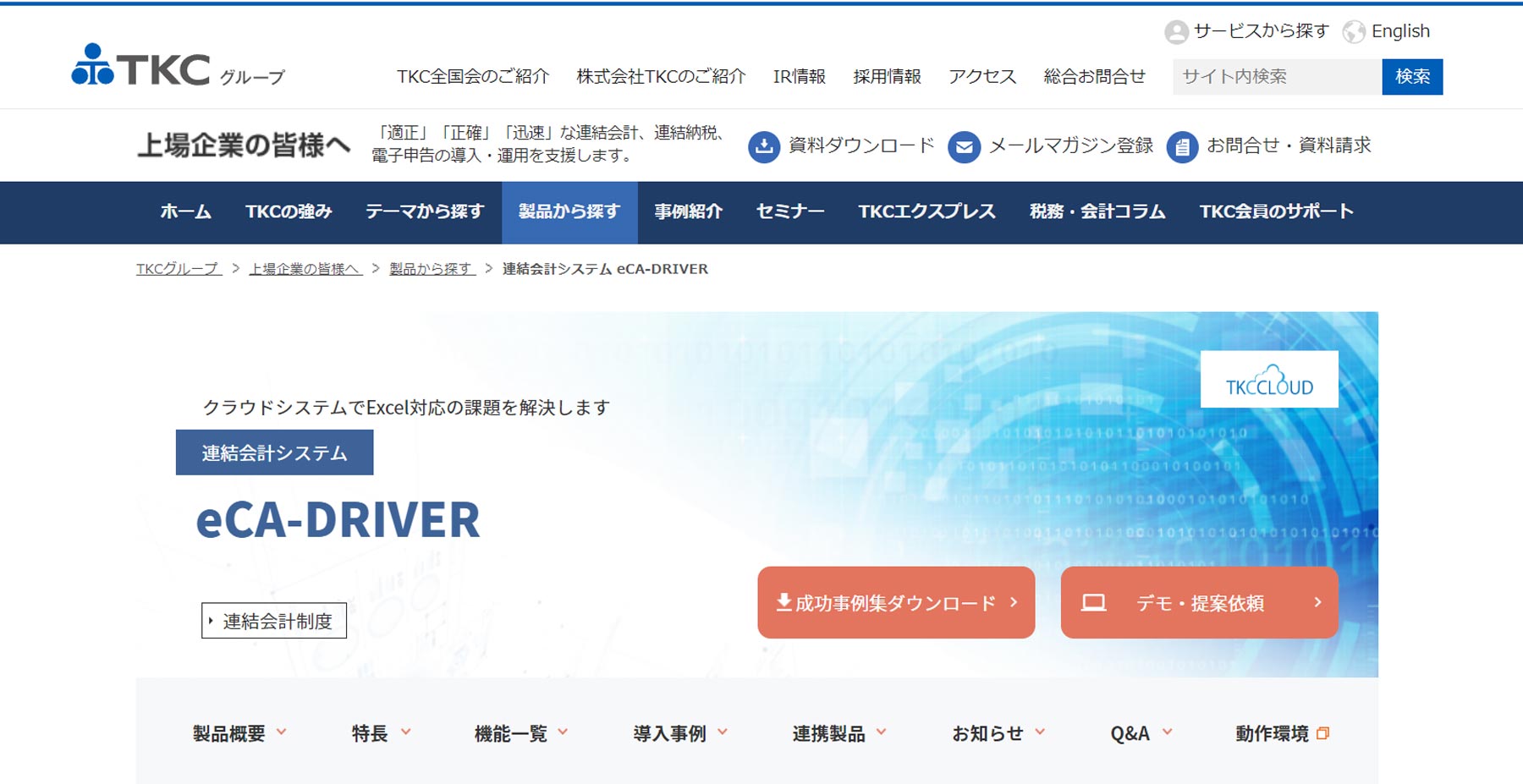
Task: Click the 動作環境 link
Action: coord(1271,733)
